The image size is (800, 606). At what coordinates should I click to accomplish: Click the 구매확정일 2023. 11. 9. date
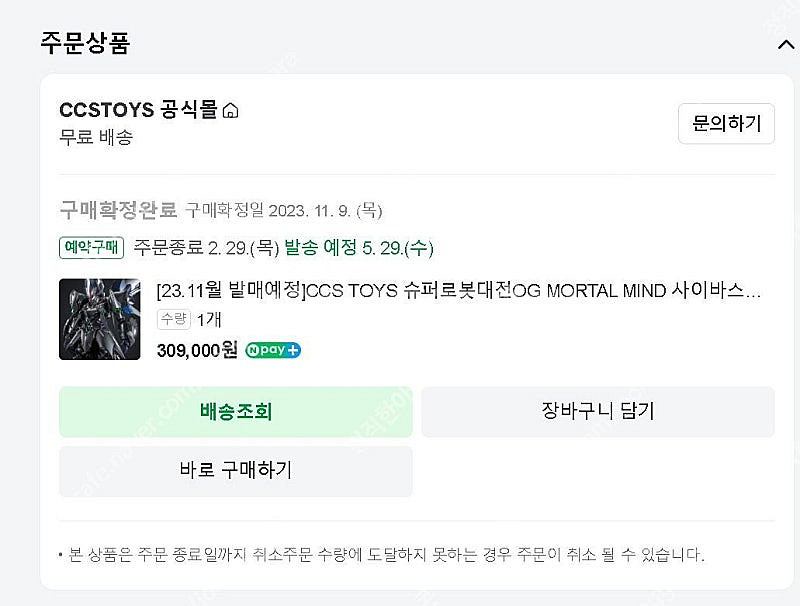pos(284,210)
